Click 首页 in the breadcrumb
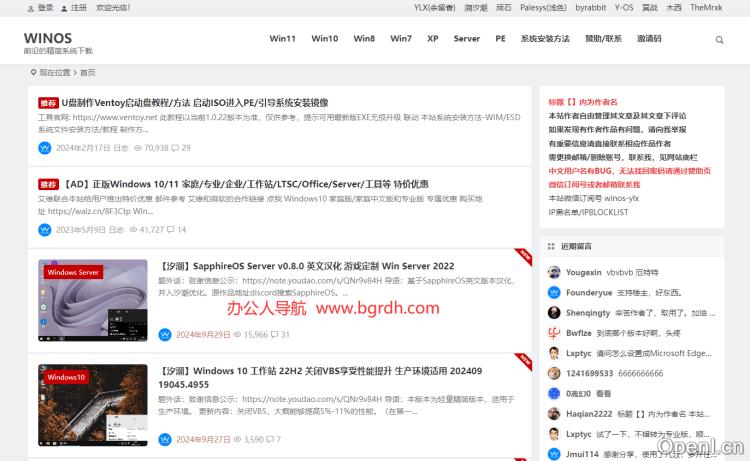Viewport: 750px width, 461px height. coord(88,72)
